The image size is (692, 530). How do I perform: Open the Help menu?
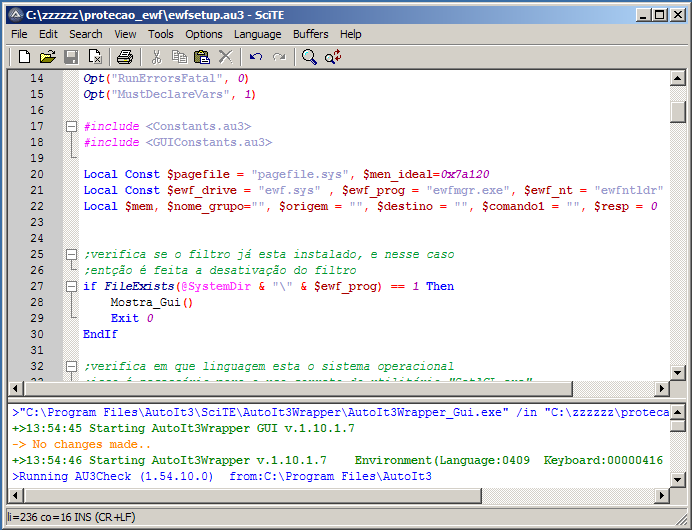coord(350,34)
